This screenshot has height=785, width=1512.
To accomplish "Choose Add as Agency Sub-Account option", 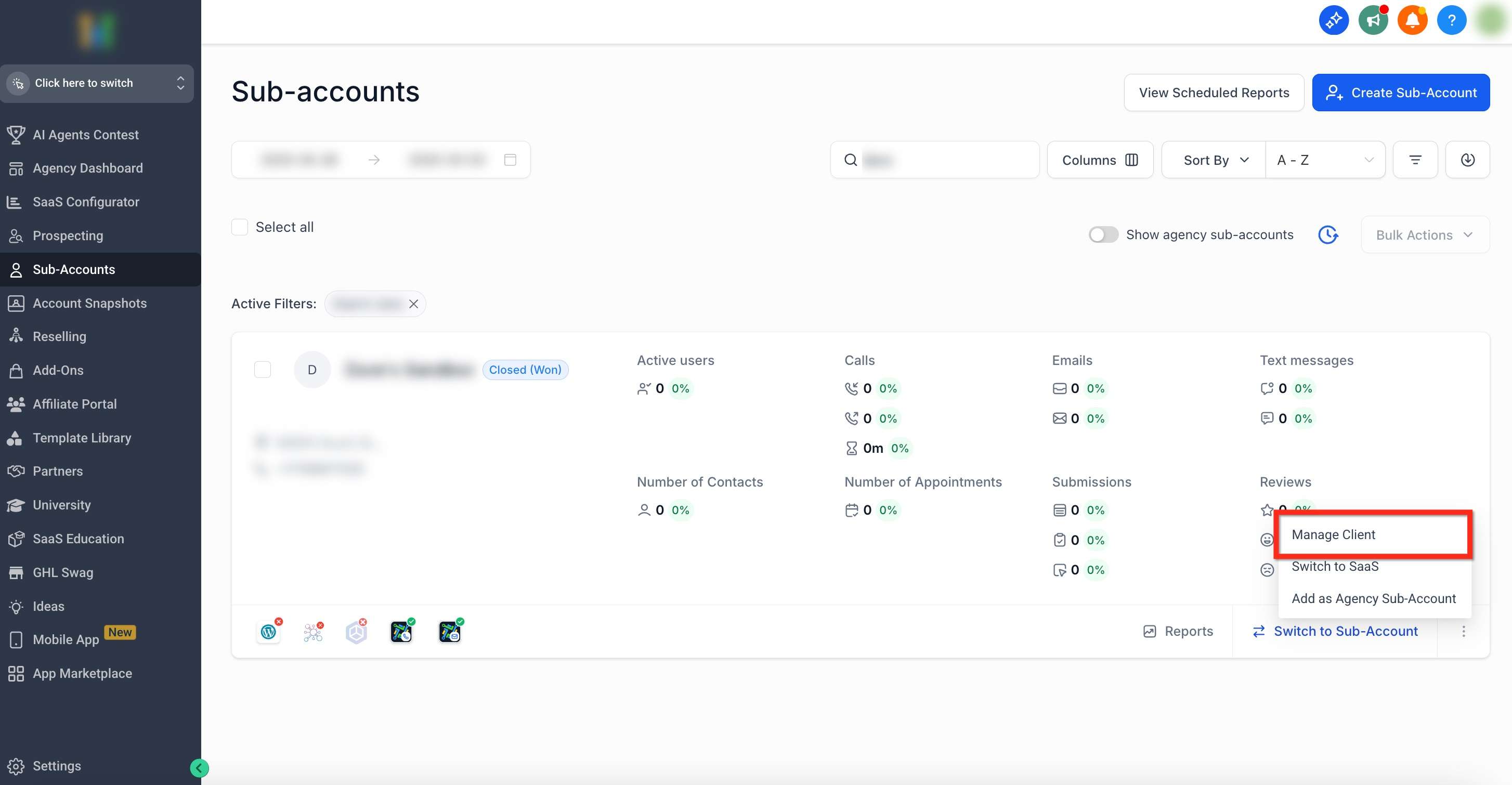I will tap(1374, 598).
